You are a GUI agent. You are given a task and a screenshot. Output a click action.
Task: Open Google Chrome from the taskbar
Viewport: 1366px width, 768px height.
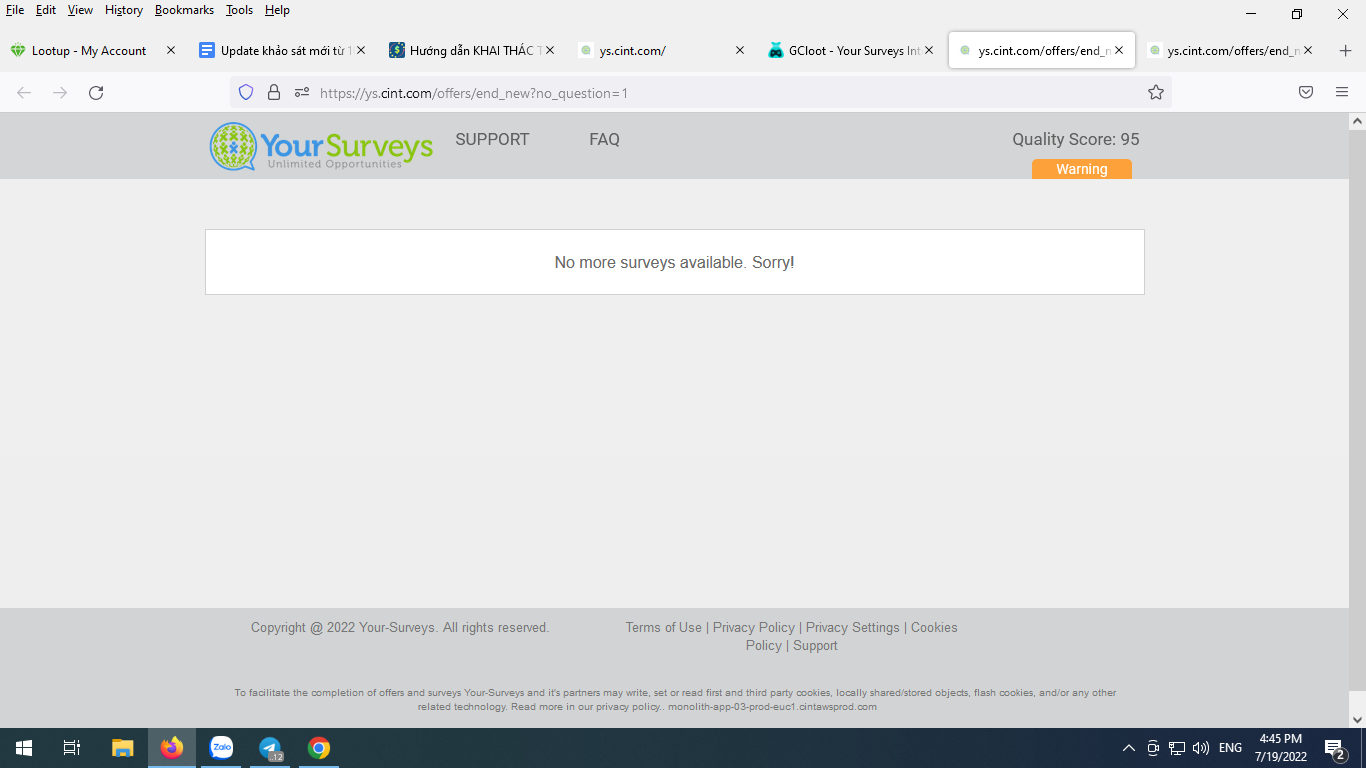coord(319,748)
